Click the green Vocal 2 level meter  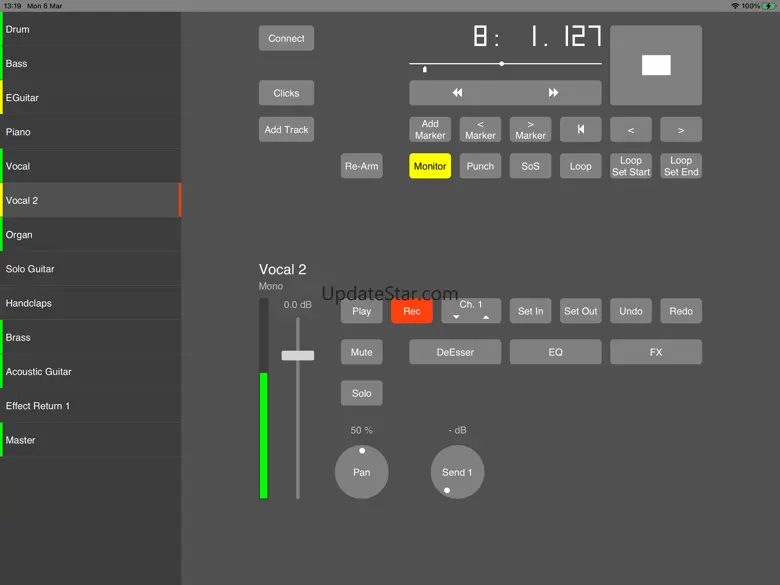pos(264,398)
